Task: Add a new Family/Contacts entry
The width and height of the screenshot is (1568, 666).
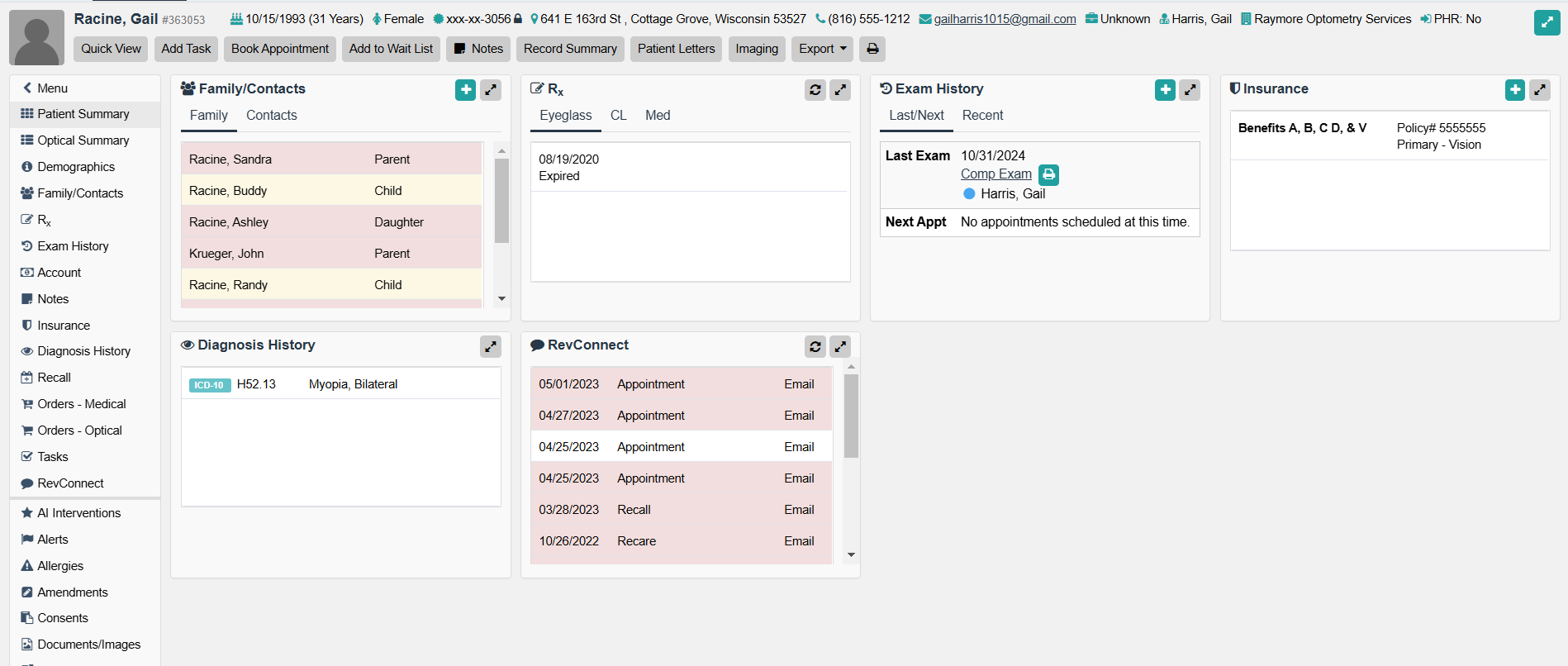Action: point(465,90)
